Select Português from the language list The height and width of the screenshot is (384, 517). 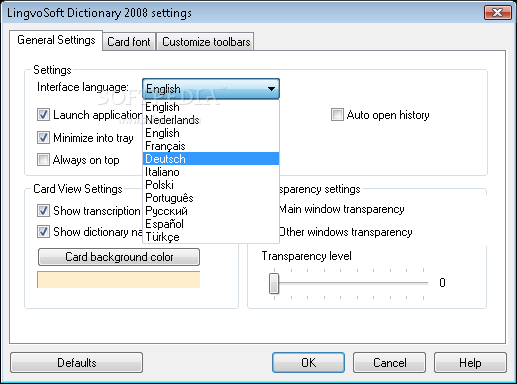[211, 198]
